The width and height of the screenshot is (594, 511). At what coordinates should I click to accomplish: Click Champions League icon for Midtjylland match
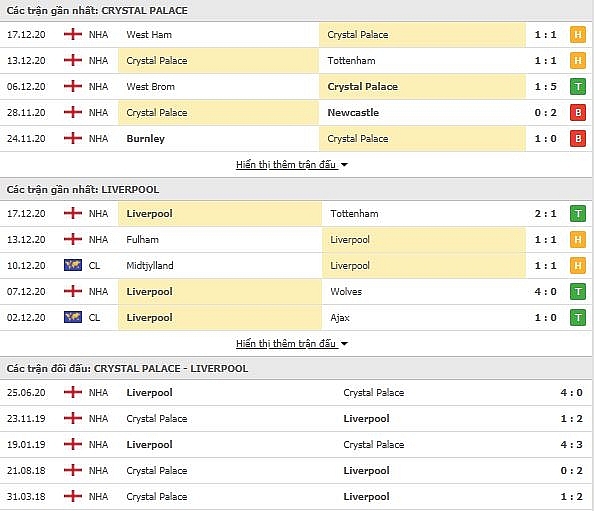pos(73,265)
